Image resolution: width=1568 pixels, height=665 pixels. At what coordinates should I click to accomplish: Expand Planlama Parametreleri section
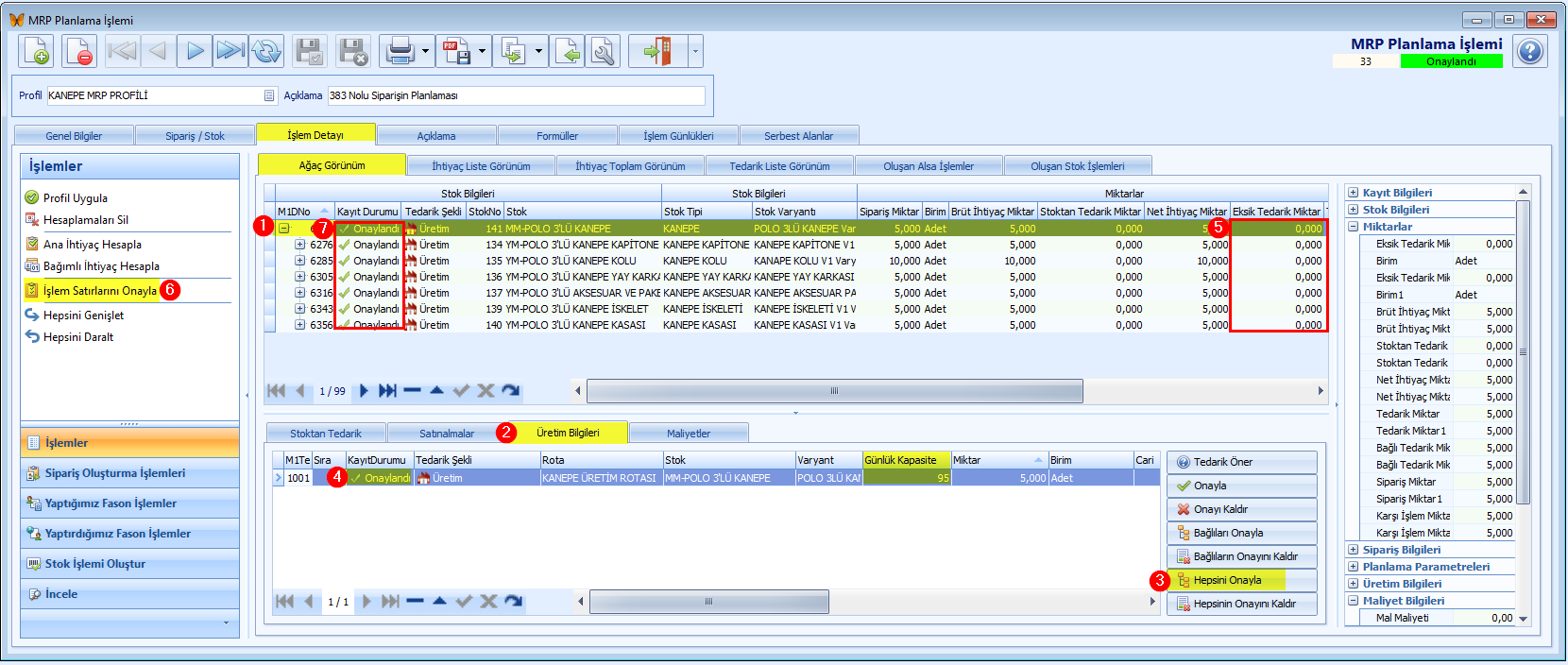pos(1354,567)
